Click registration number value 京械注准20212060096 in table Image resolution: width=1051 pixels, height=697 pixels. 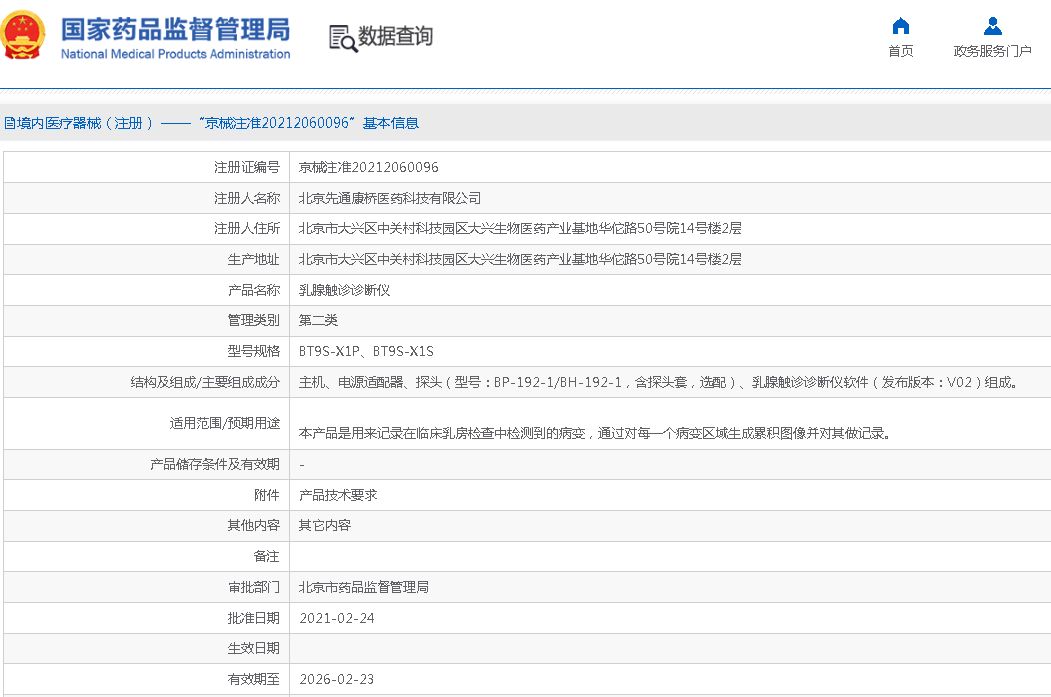tap(368, 167)
